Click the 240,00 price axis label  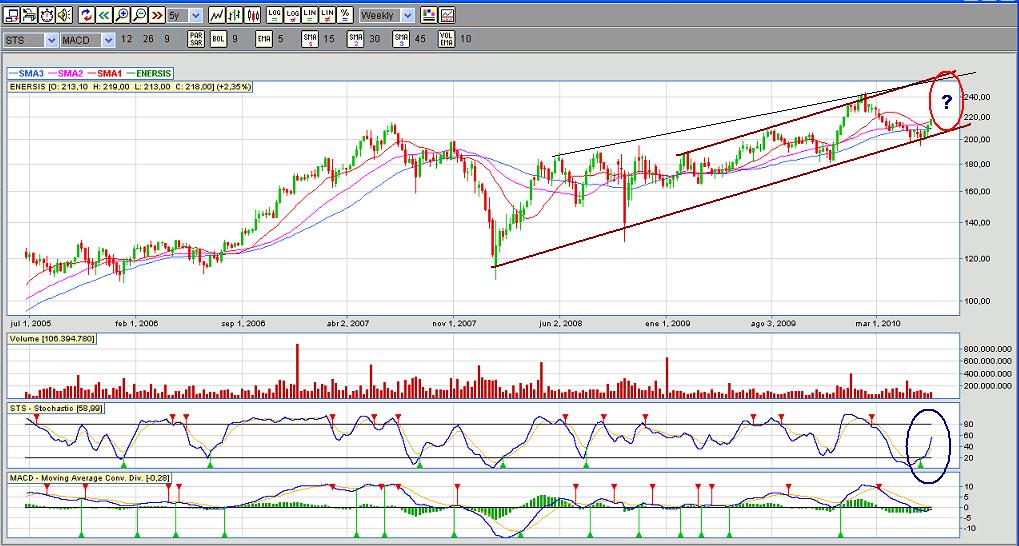(x=977, y=98)
